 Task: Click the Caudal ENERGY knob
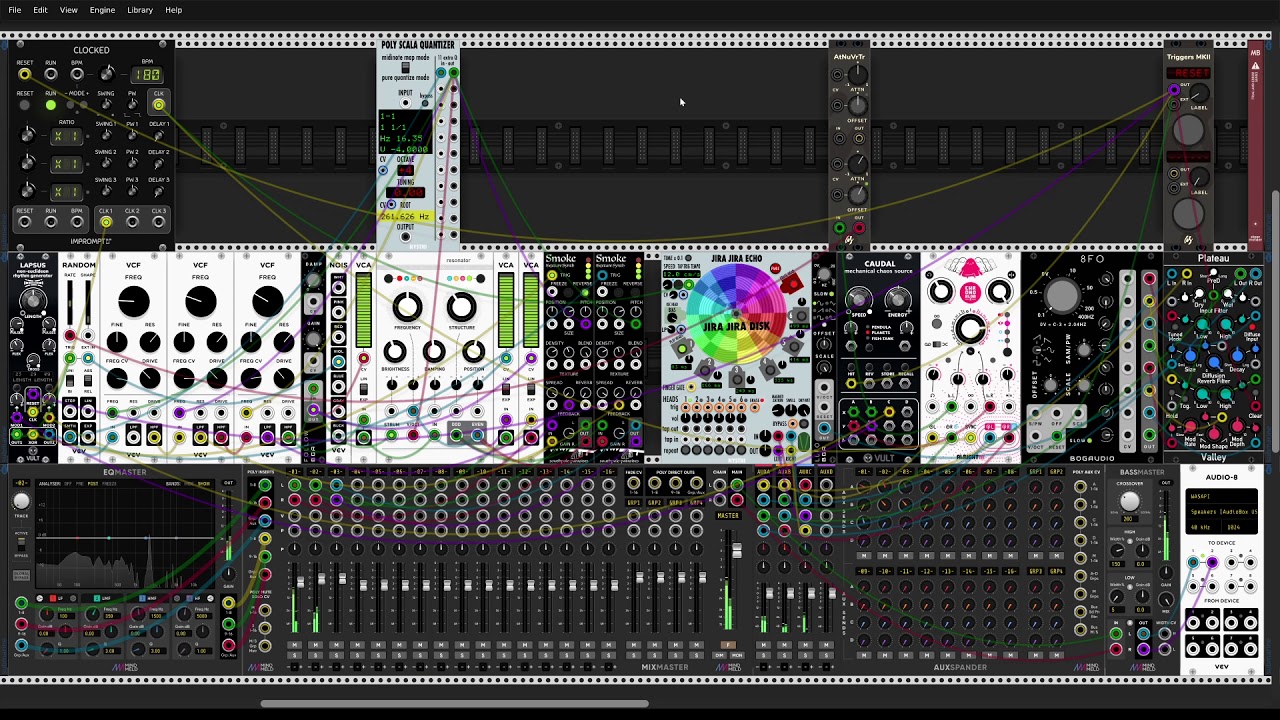point(897,298)
